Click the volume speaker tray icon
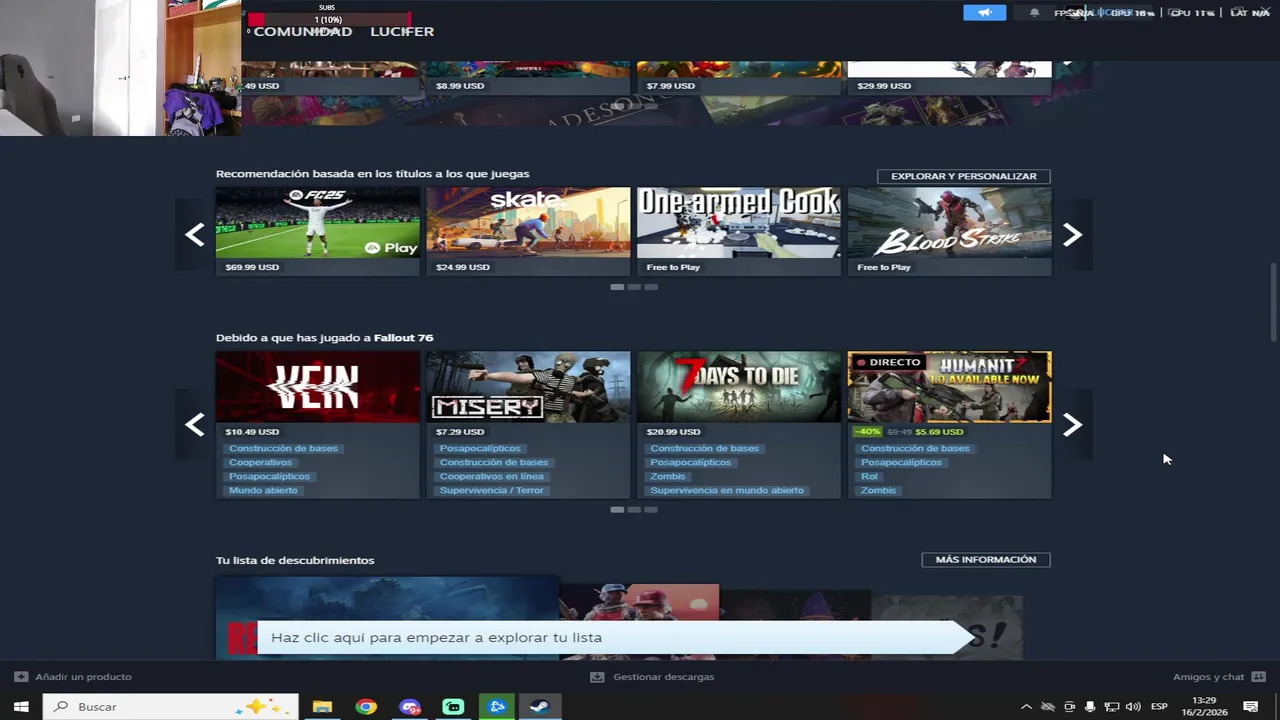The width and height of the screenshot is (1280, 720). pos(1133,707)
